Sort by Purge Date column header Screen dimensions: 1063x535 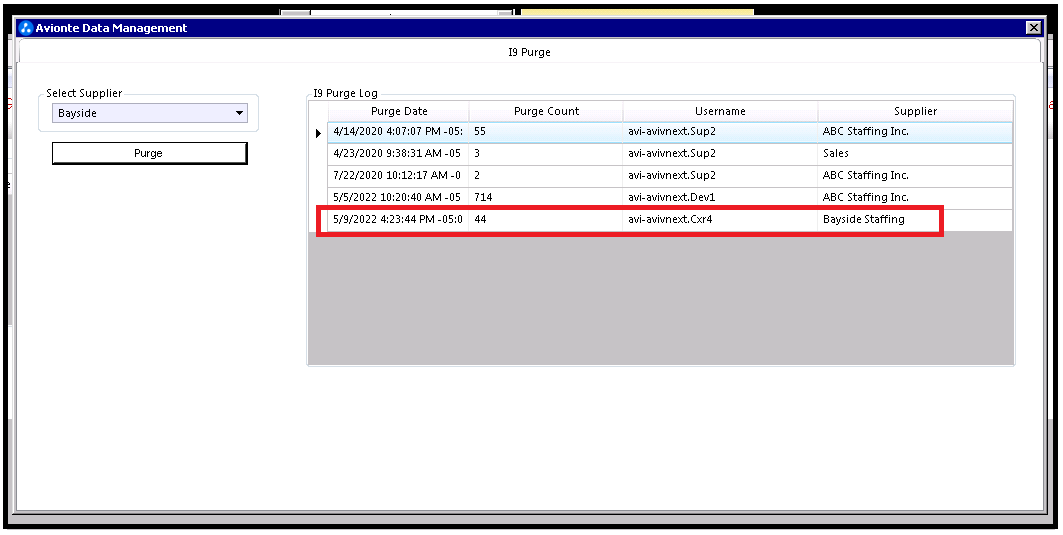pos(399,111)
